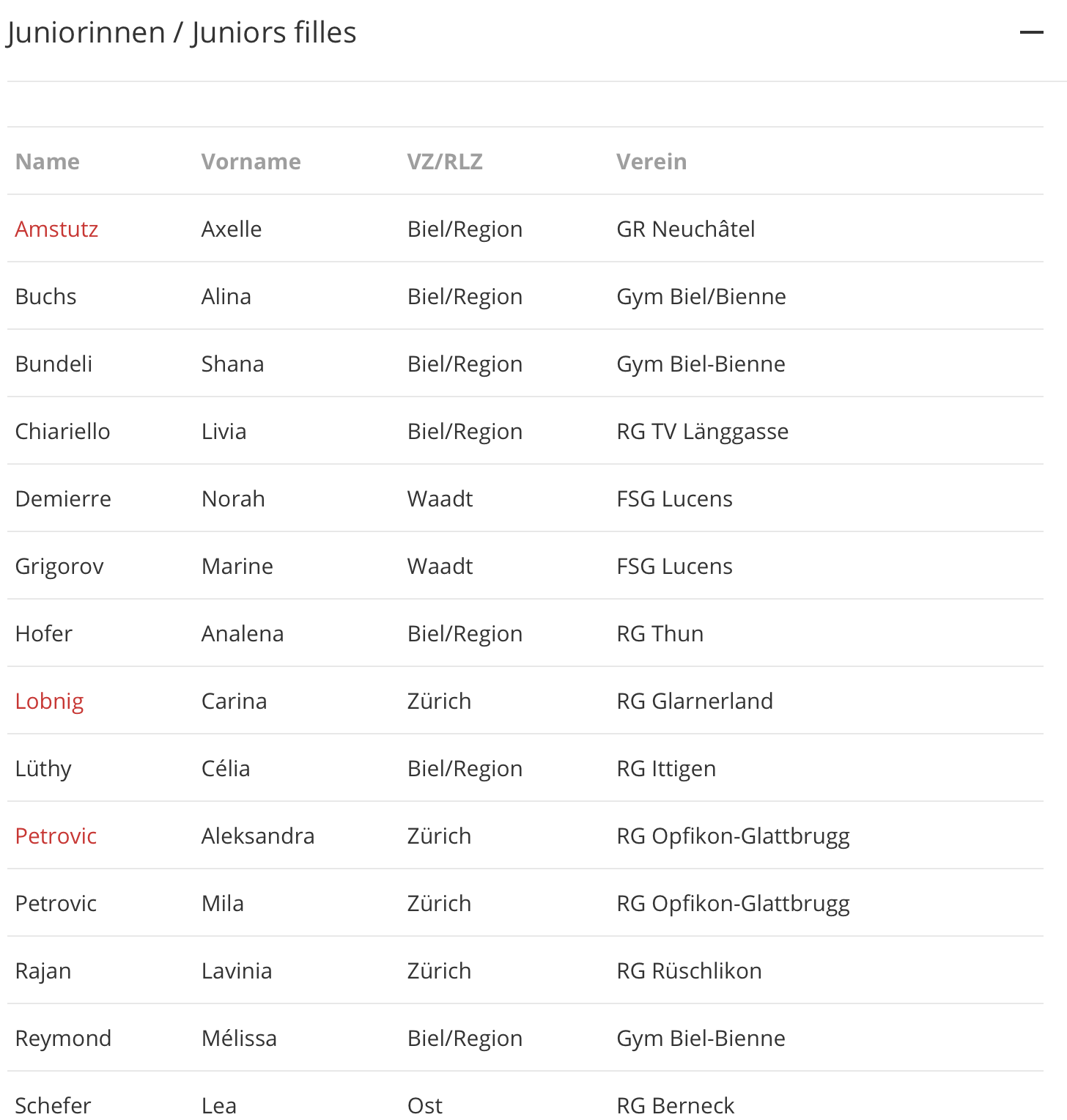
Task: Collapse section with the minus icon
Action: (x=1031, y=32)
